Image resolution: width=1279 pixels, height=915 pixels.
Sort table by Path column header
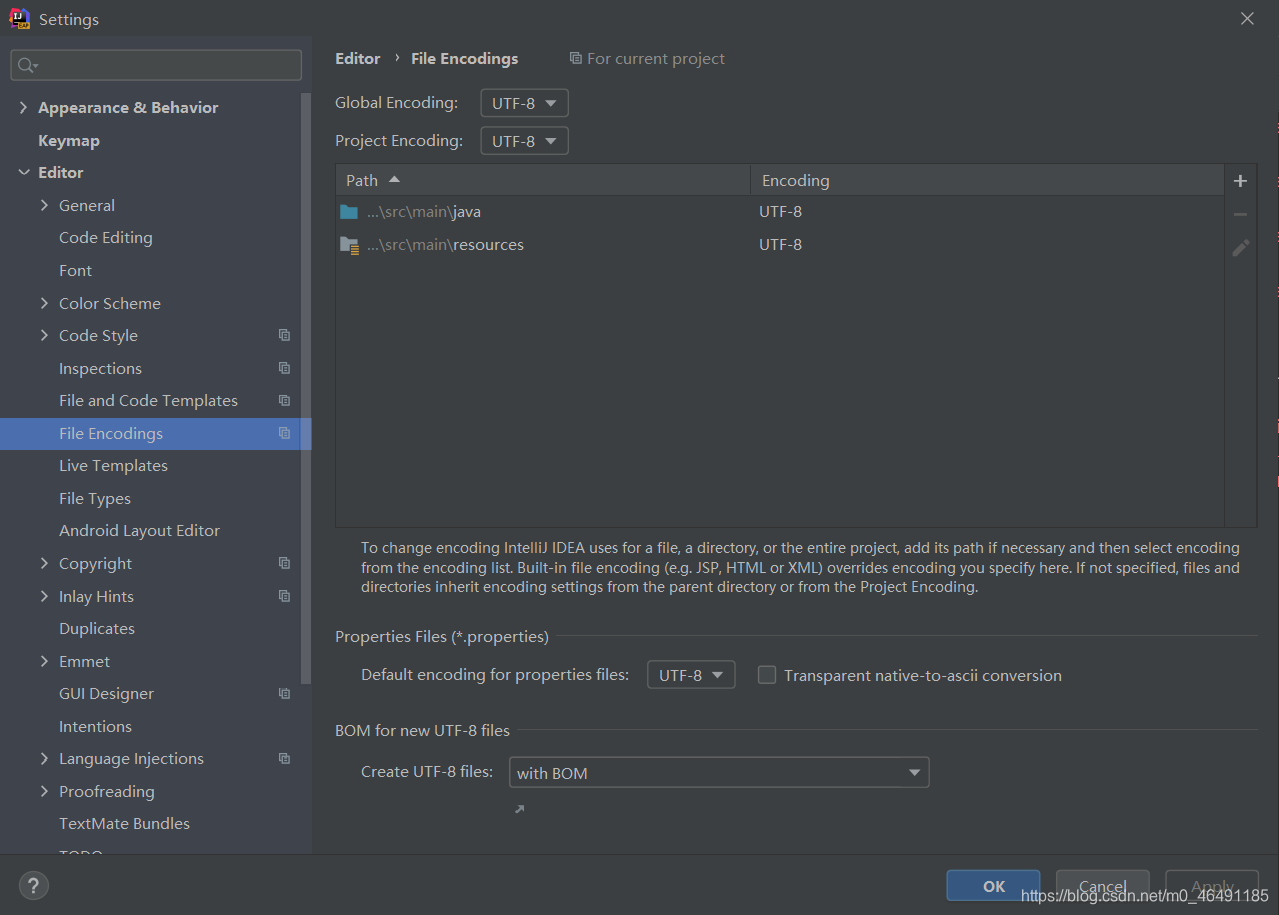pyautogui.click(x=543, y=180)
